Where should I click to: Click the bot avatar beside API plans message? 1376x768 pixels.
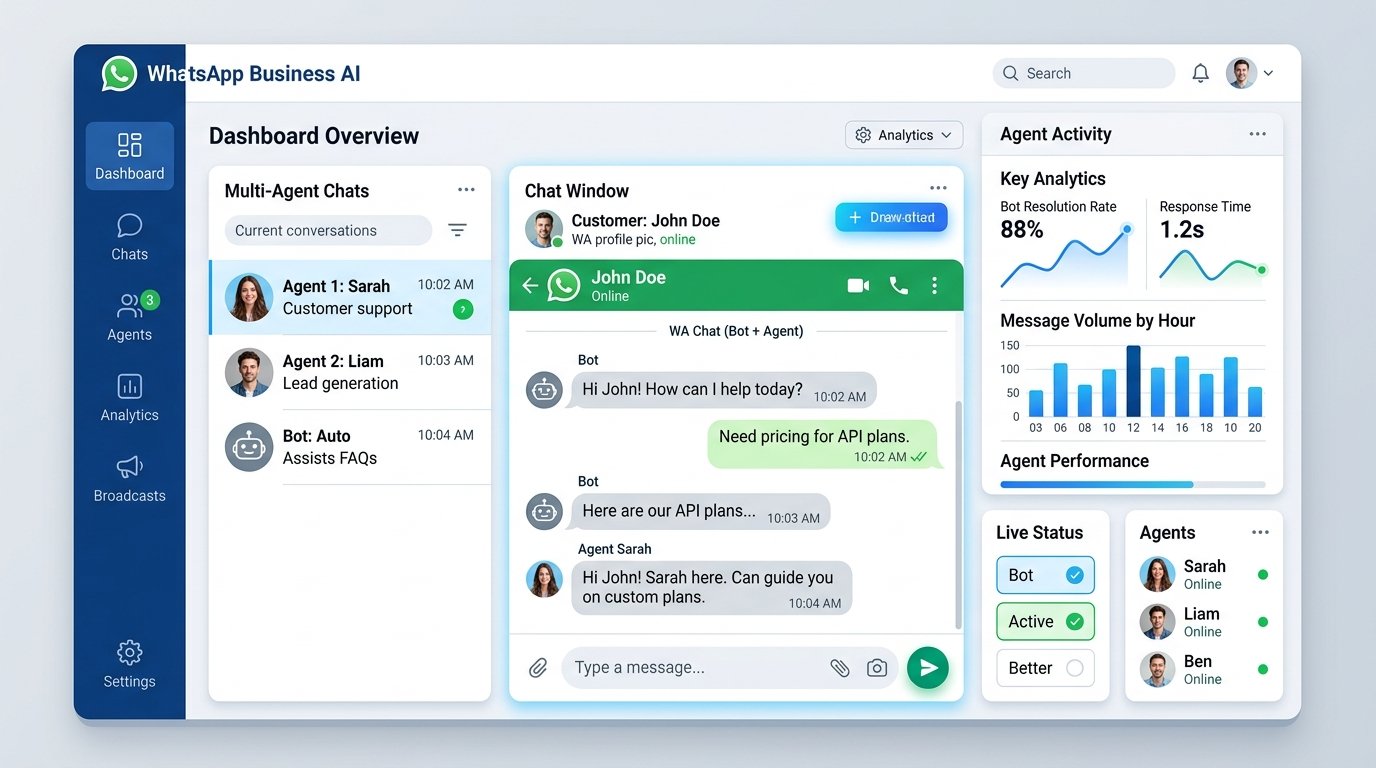(x=544, y=512)
